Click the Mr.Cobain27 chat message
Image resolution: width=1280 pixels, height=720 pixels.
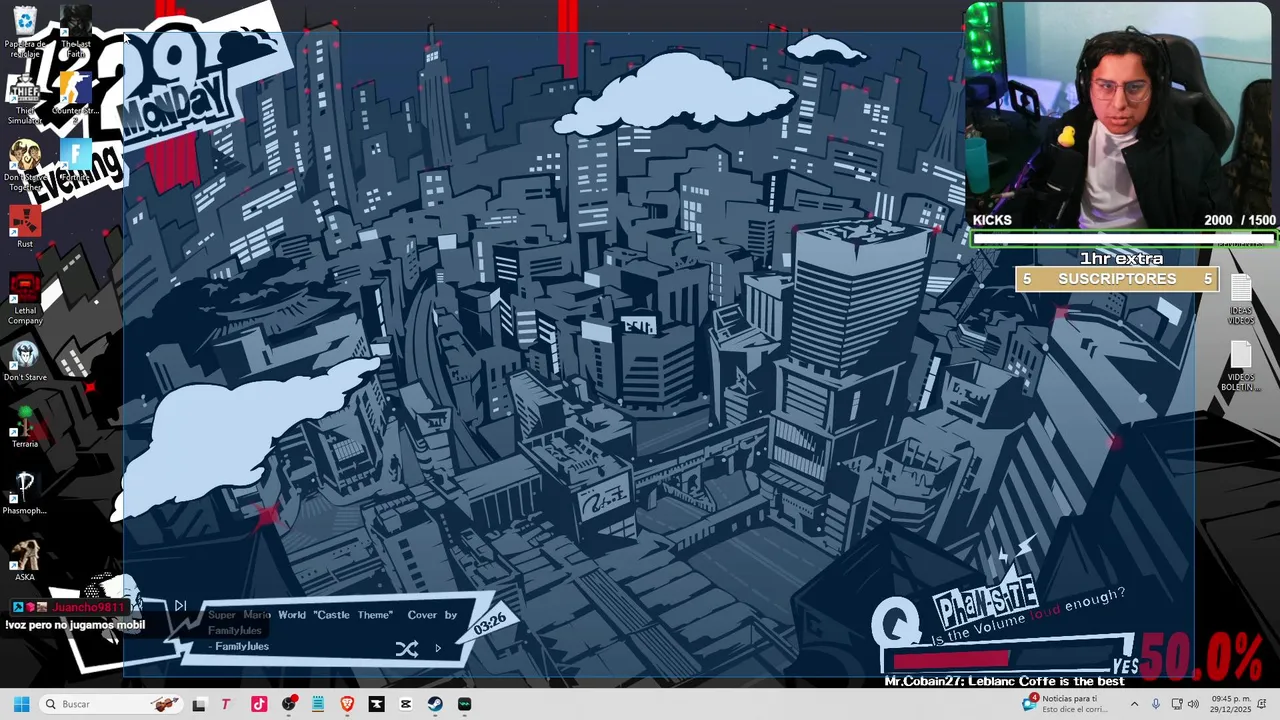tap(1004, 681)
